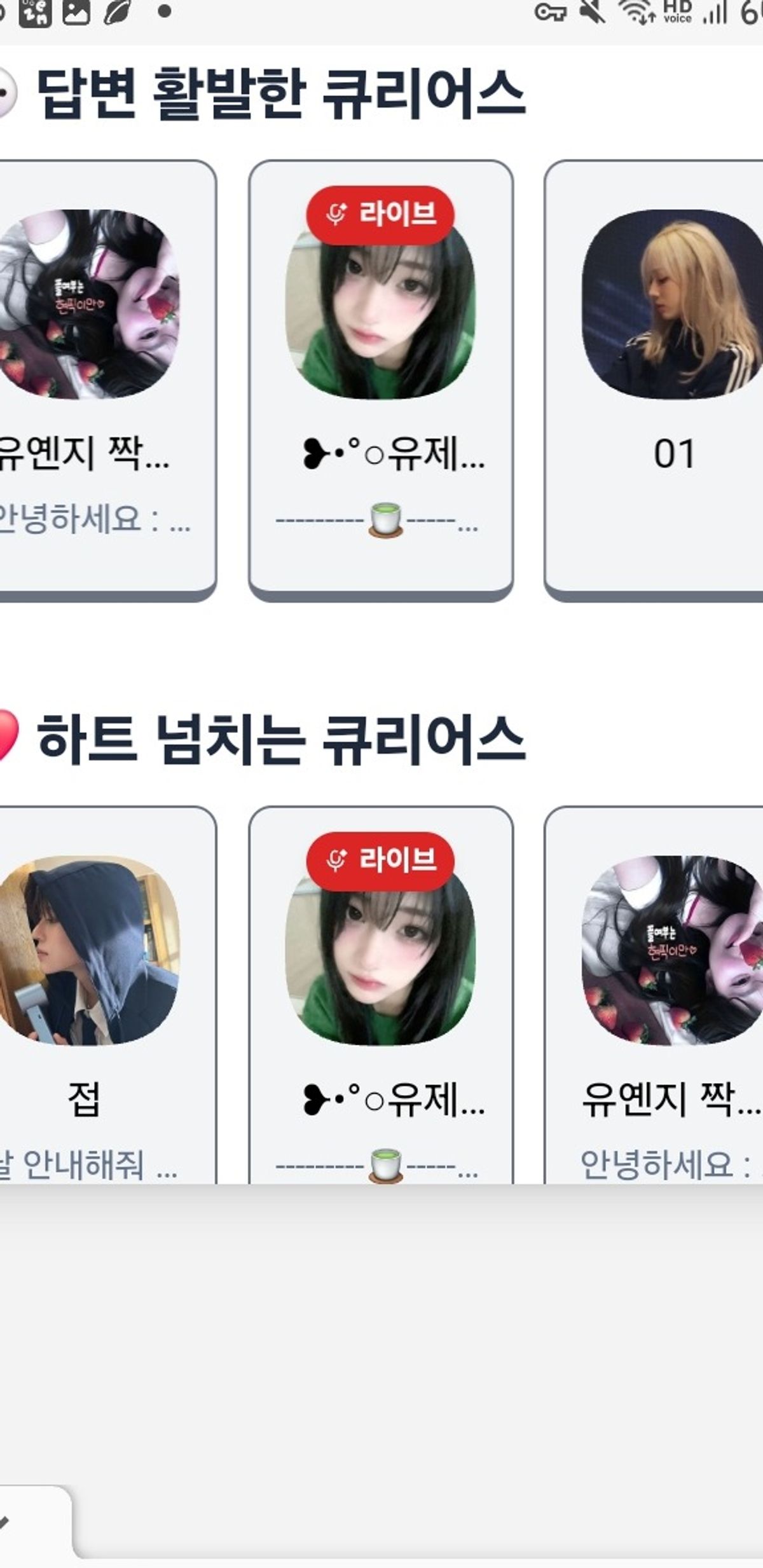This screenshot has height=1568, width=763.
Task: Select the profile name 01
Action: 674,454
